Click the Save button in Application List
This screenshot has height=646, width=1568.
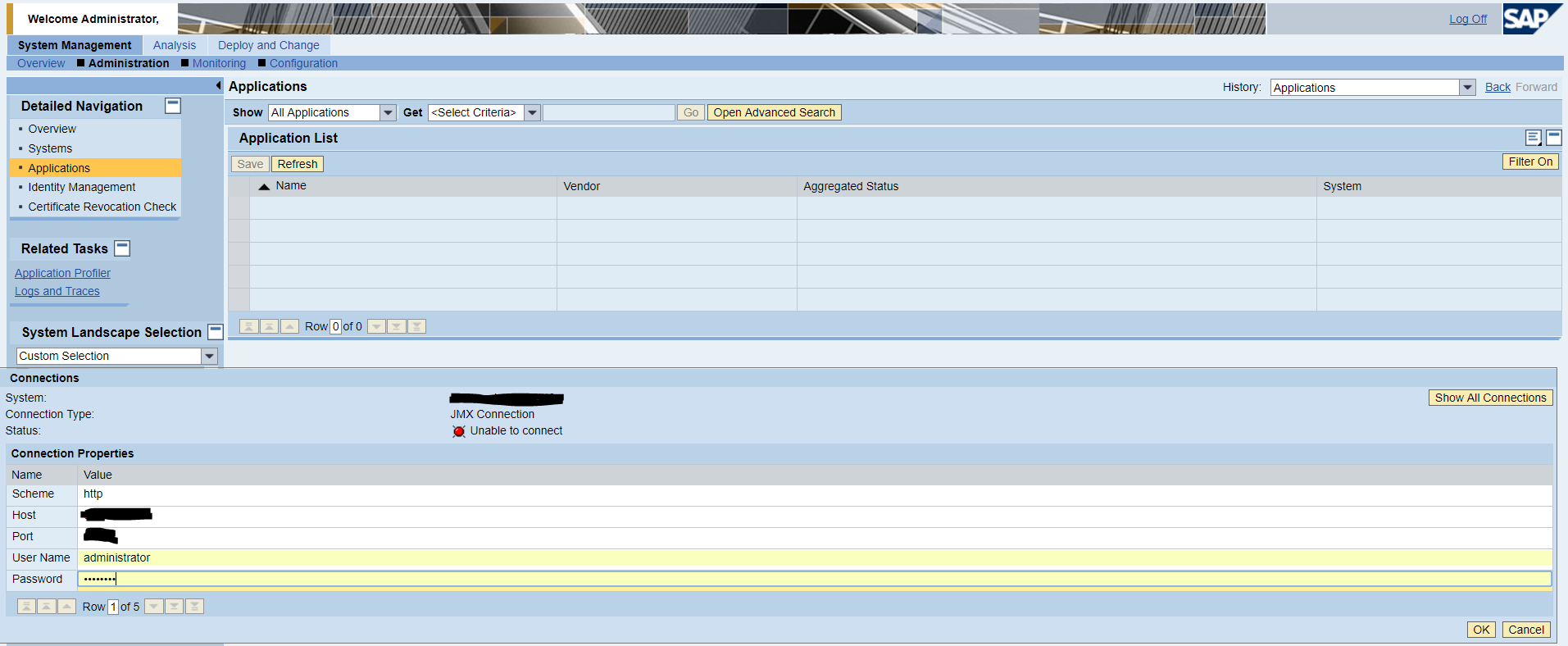click(250, 164)
